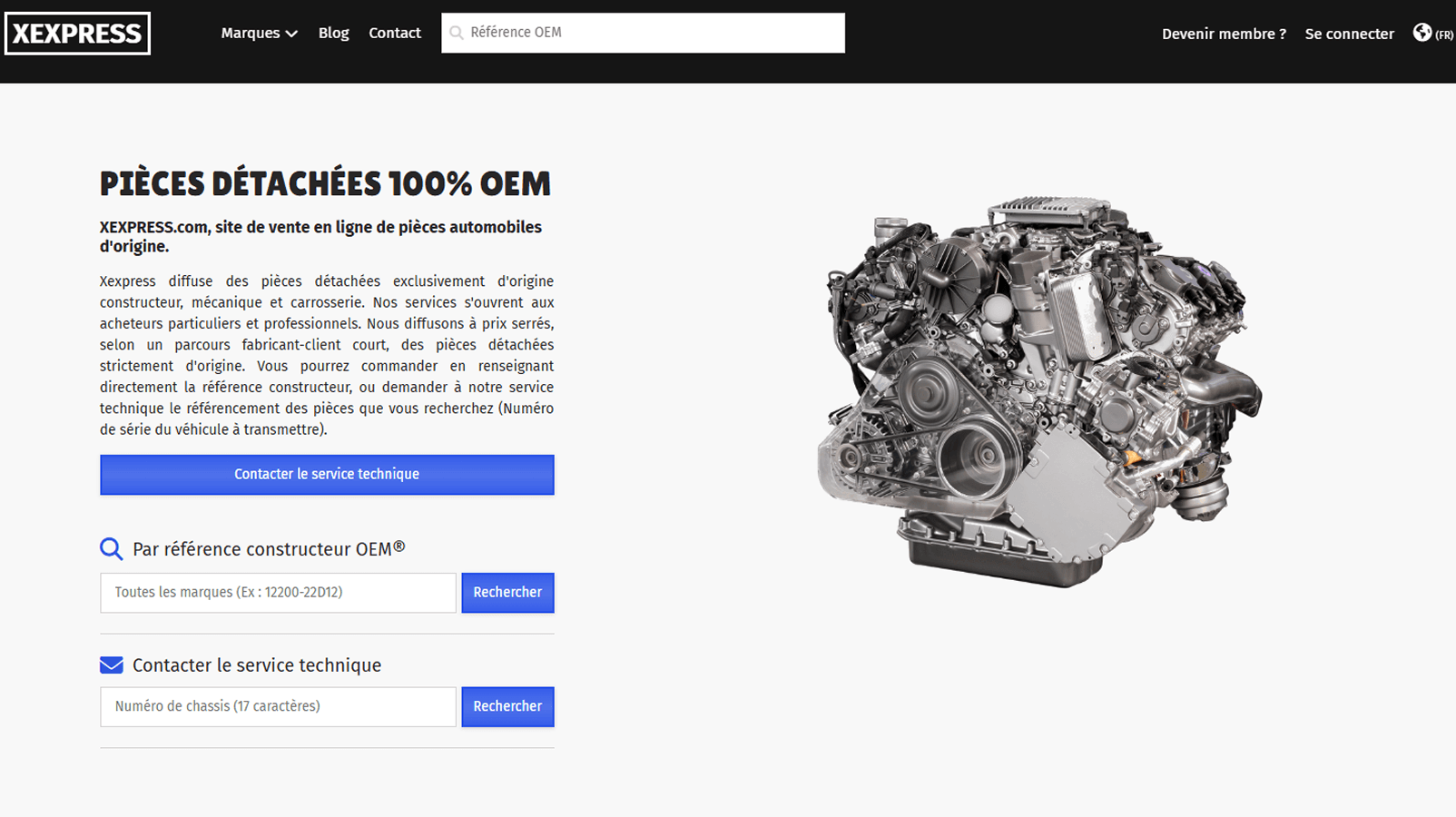1456x817 pixels.
Task: Select the Se connecter link
Action: 1349,34
